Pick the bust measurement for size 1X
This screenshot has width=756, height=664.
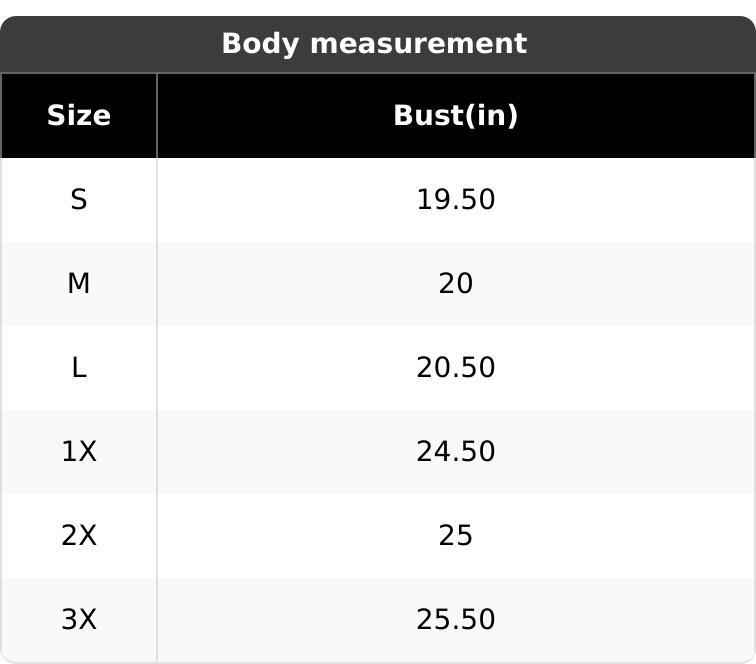tap(455, 452)
